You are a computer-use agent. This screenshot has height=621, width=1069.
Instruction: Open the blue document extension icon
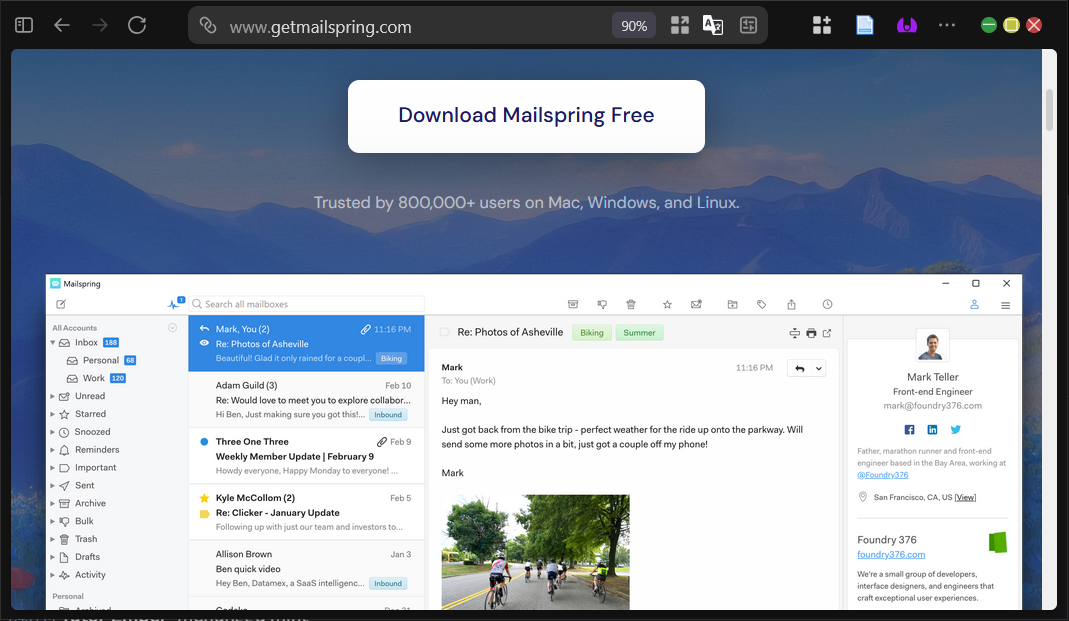[864, 26]
